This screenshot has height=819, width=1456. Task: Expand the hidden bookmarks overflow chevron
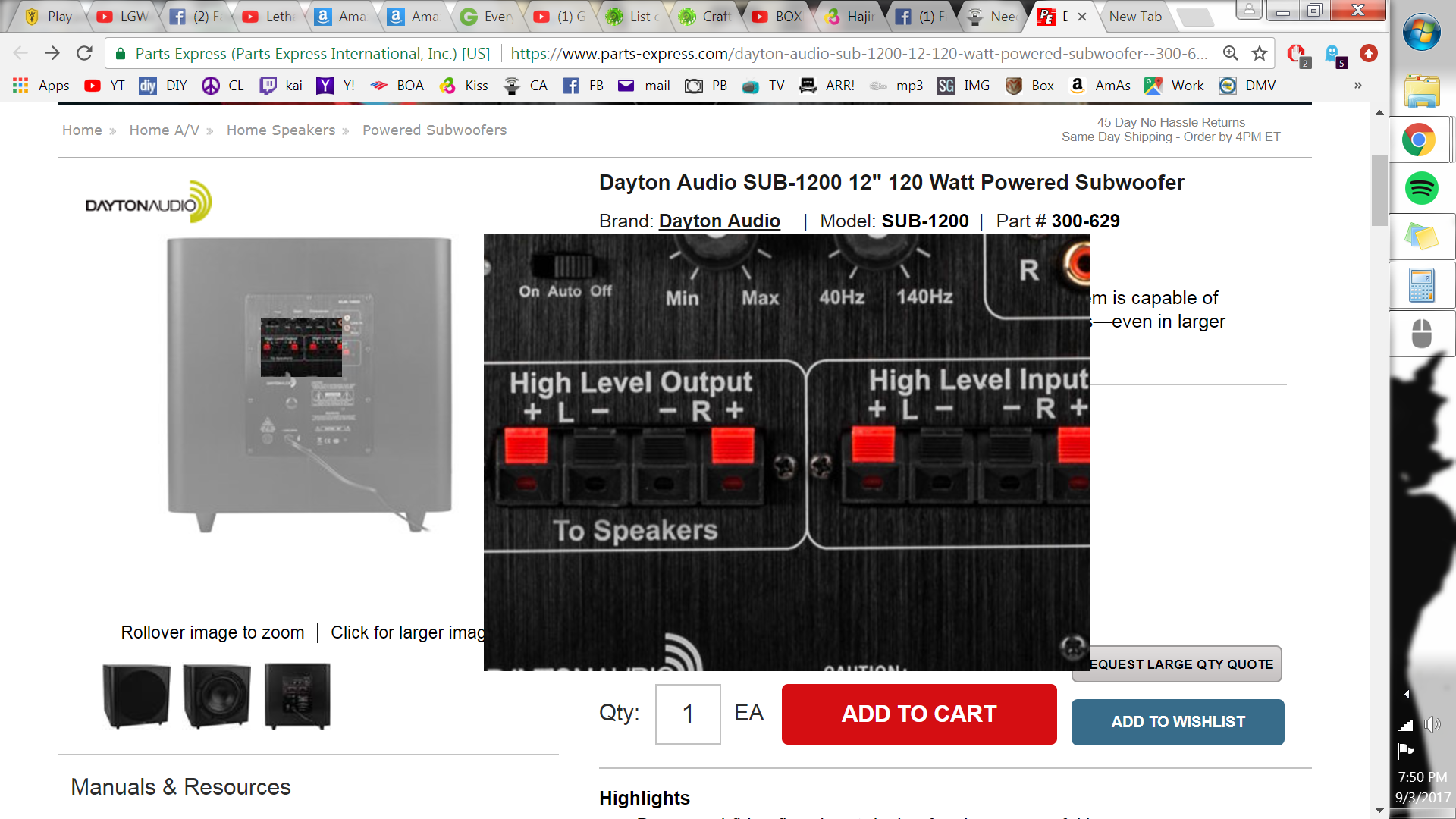pos(1358,86)
